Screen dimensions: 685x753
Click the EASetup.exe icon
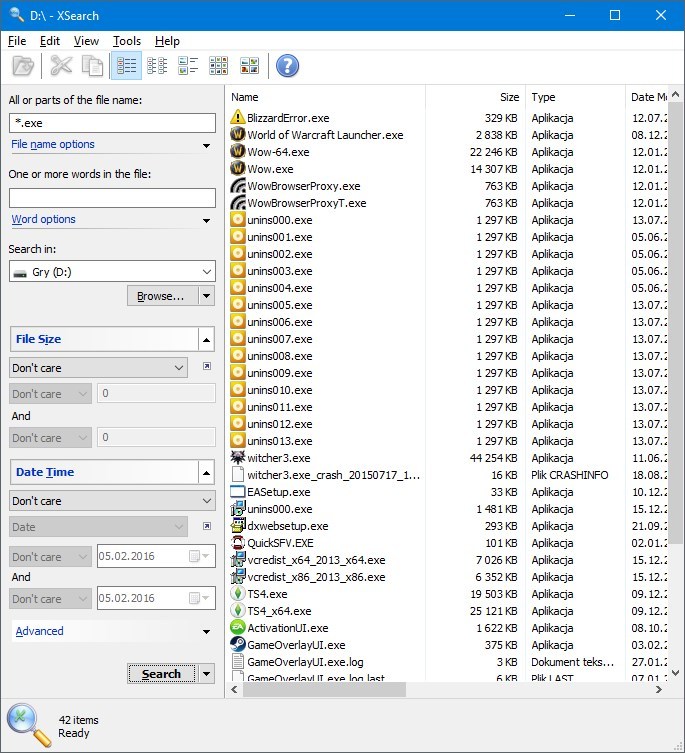tap(238, 491)
